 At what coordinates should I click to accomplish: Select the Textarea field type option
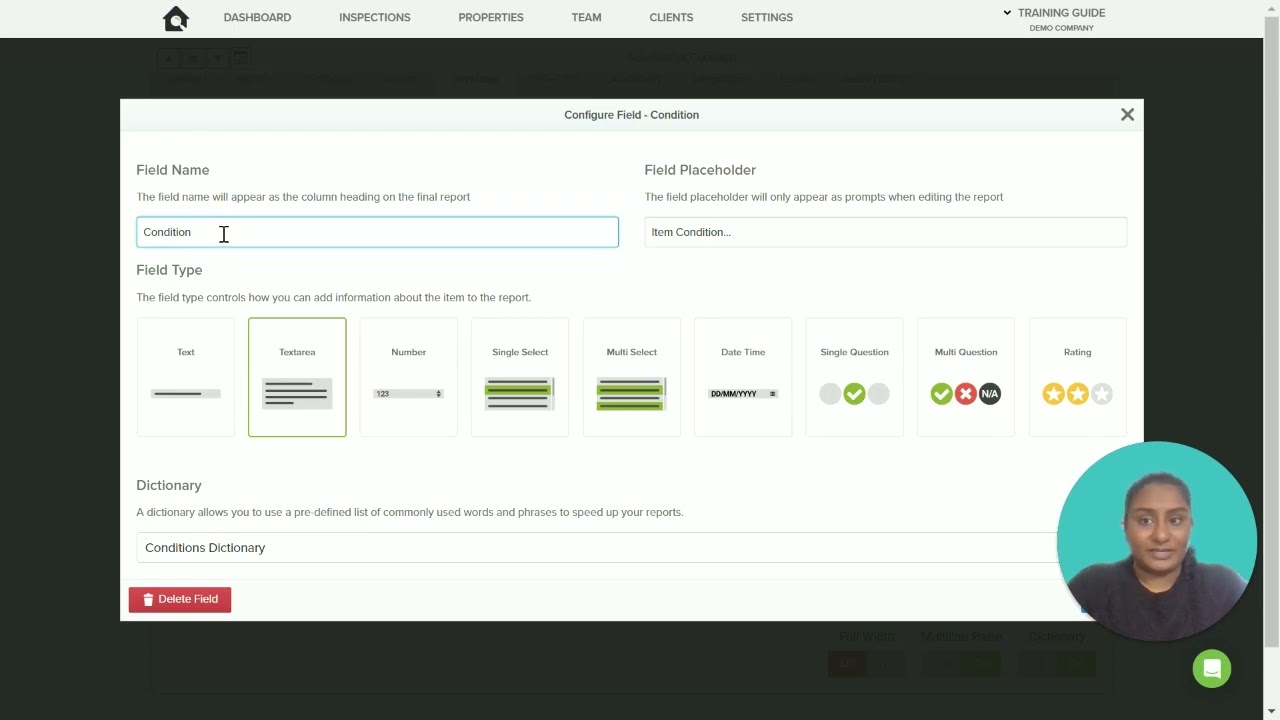pos(297,377)
